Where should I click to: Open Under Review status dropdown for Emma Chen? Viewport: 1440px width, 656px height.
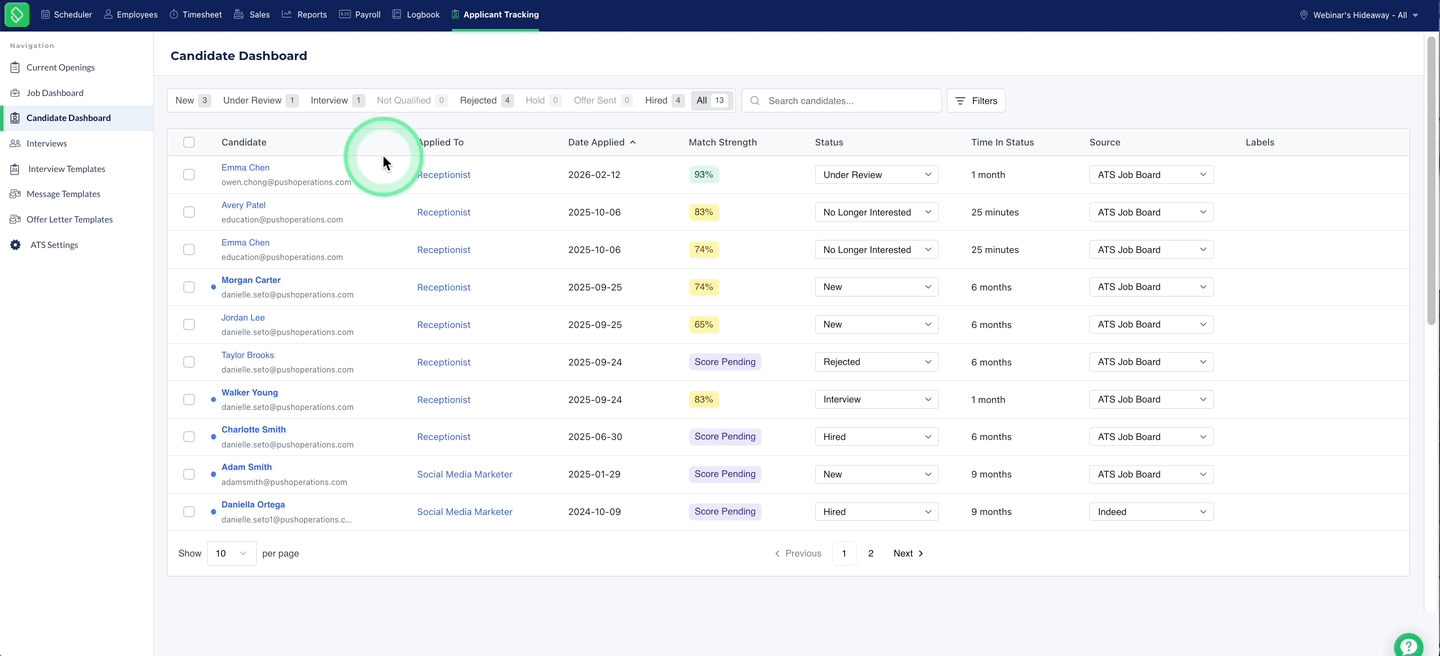[877, 175]
